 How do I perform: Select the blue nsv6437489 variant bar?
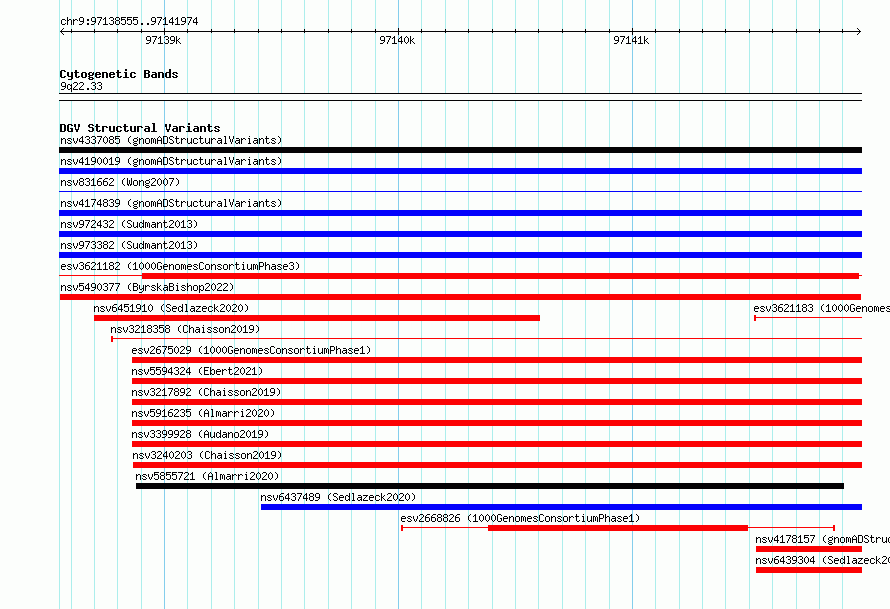click(561, 507)
